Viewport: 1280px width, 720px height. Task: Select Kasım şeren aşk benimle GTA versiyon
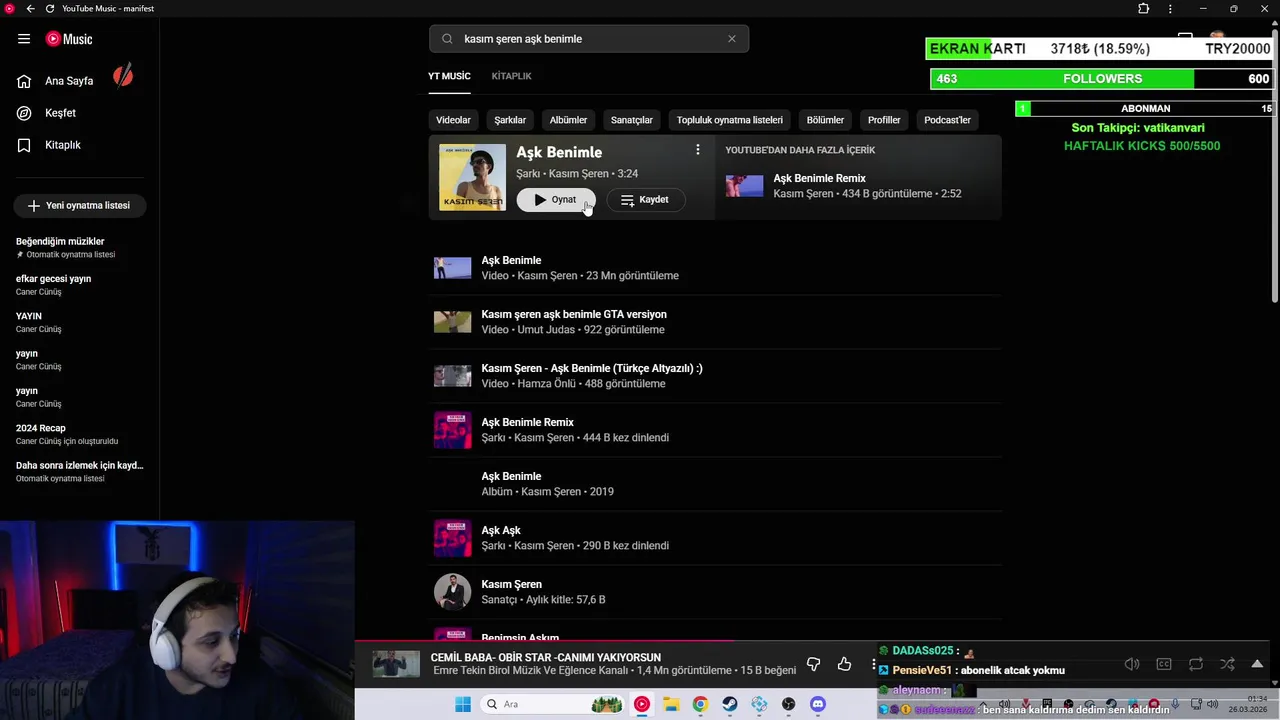[x=715, y=322]
